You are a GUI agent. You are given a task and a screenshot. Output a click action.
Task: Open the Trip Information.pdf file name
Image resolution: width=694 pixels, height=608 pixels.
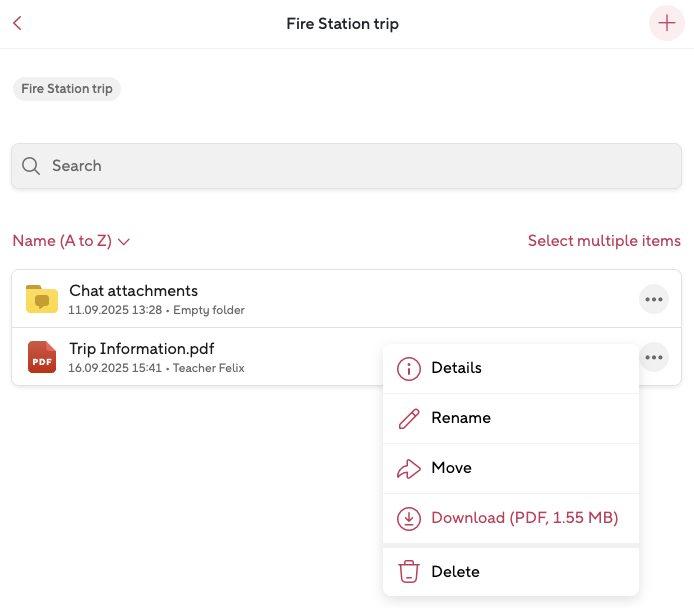(141, 349)
